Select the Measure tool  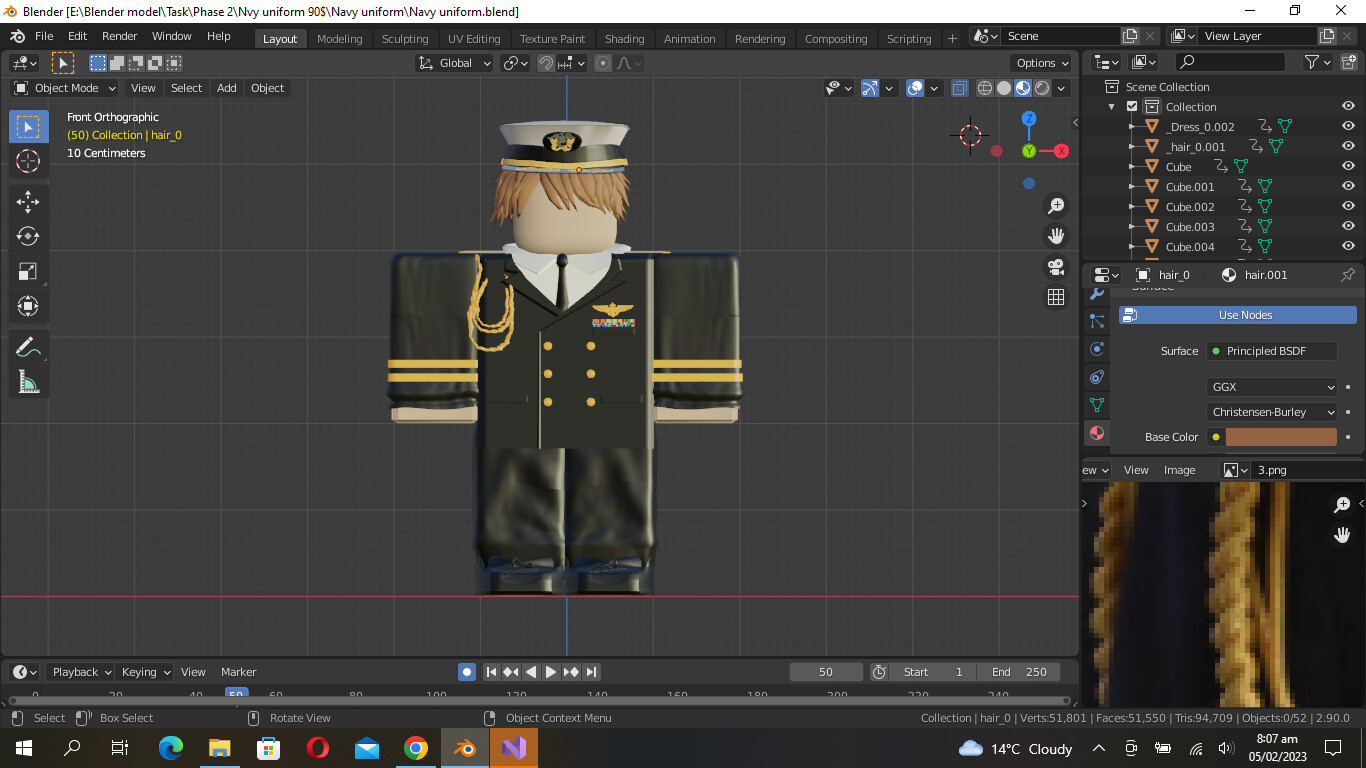click(28, 382)
